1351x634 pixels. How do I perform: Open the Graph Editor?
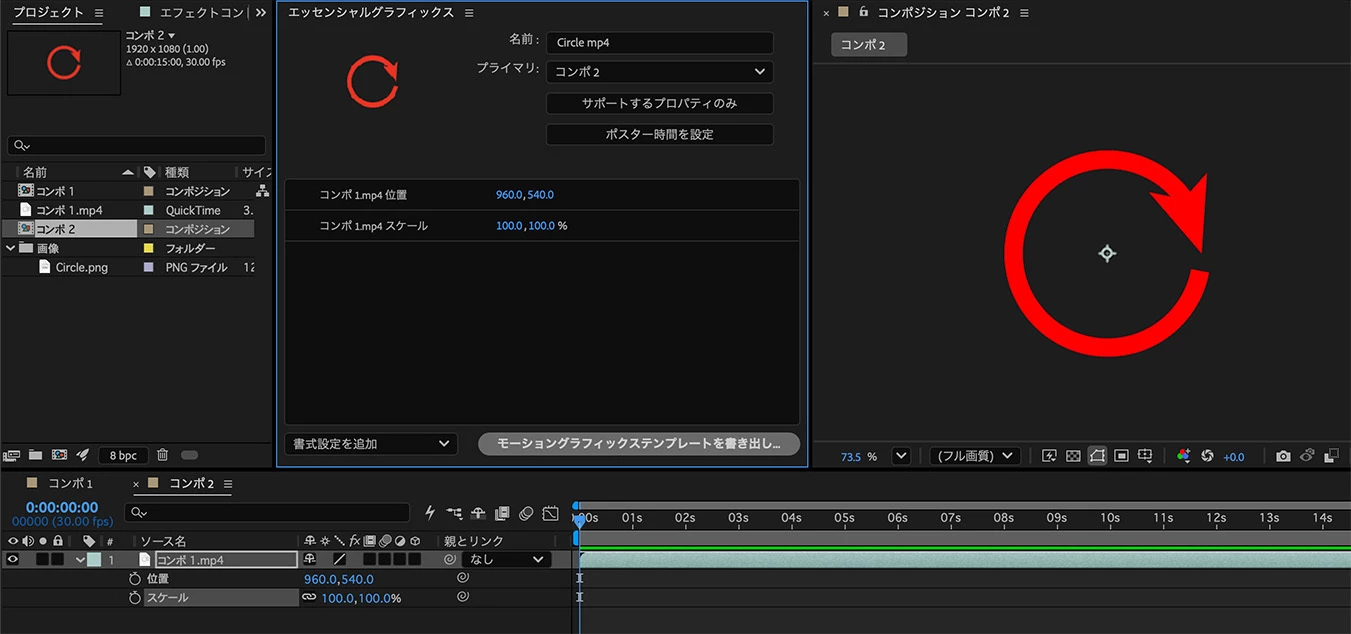[x=550, y=513]
